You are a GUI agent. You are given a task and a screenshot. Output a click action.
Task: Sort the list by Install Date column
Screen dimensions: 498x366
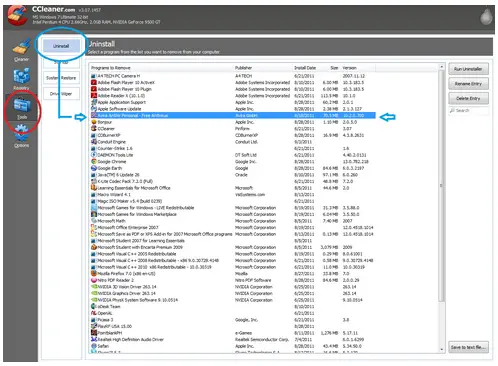pos(305,68)
